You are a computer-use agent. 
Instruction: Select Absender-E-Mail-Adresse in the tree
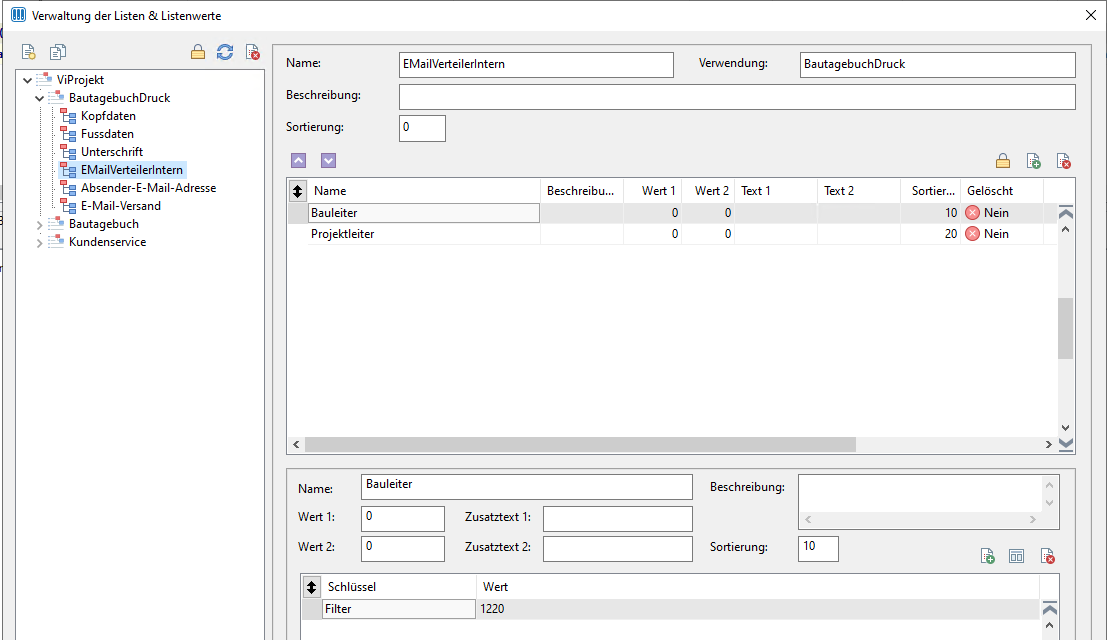click(148, 188)
